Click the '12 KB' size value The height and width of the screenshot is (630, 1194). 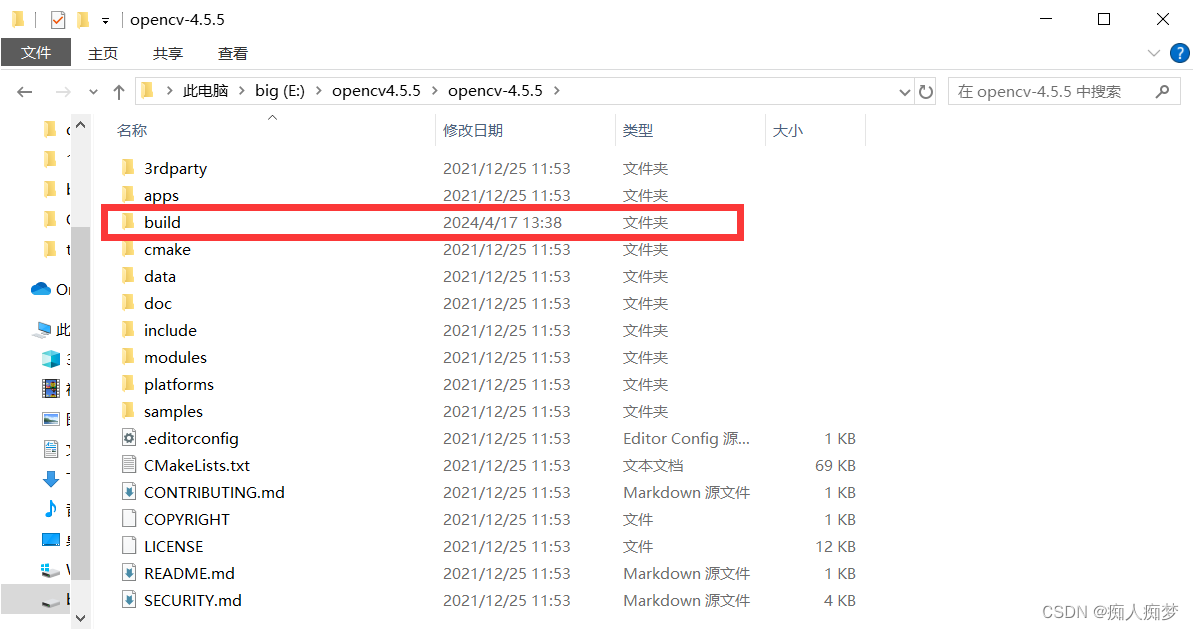click(x=835, y=547)
